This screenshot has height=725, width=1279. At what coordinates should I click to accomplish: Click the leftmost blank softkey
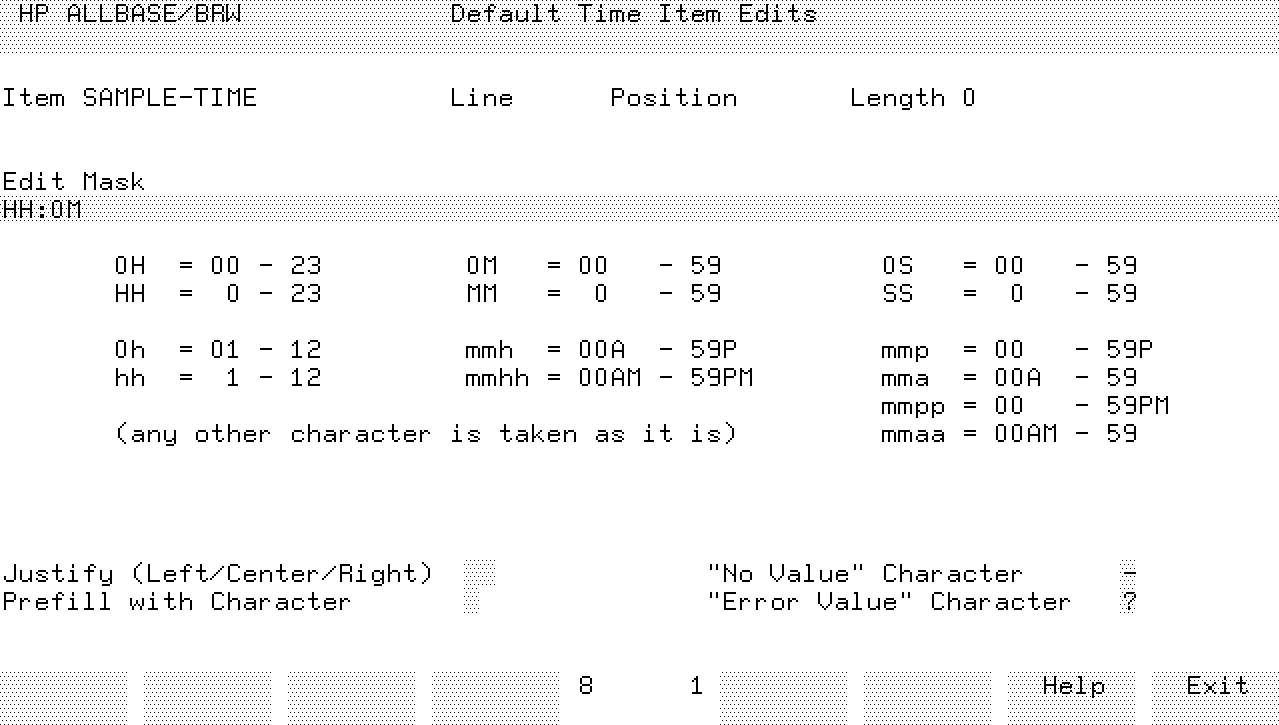pos(64,686)
